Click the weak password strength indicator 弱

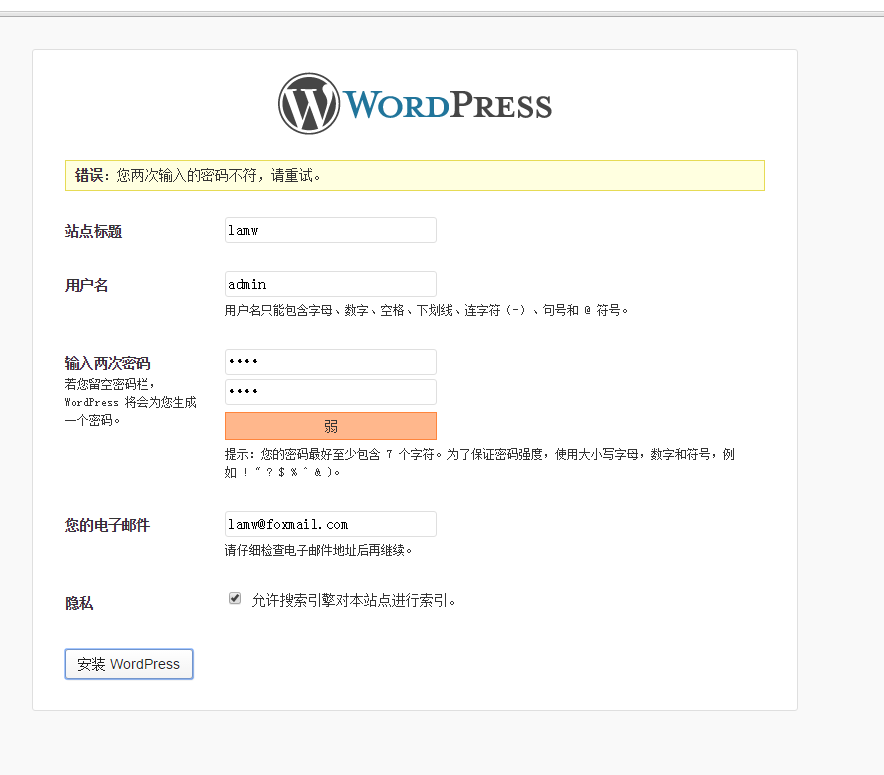coord(330,426)
